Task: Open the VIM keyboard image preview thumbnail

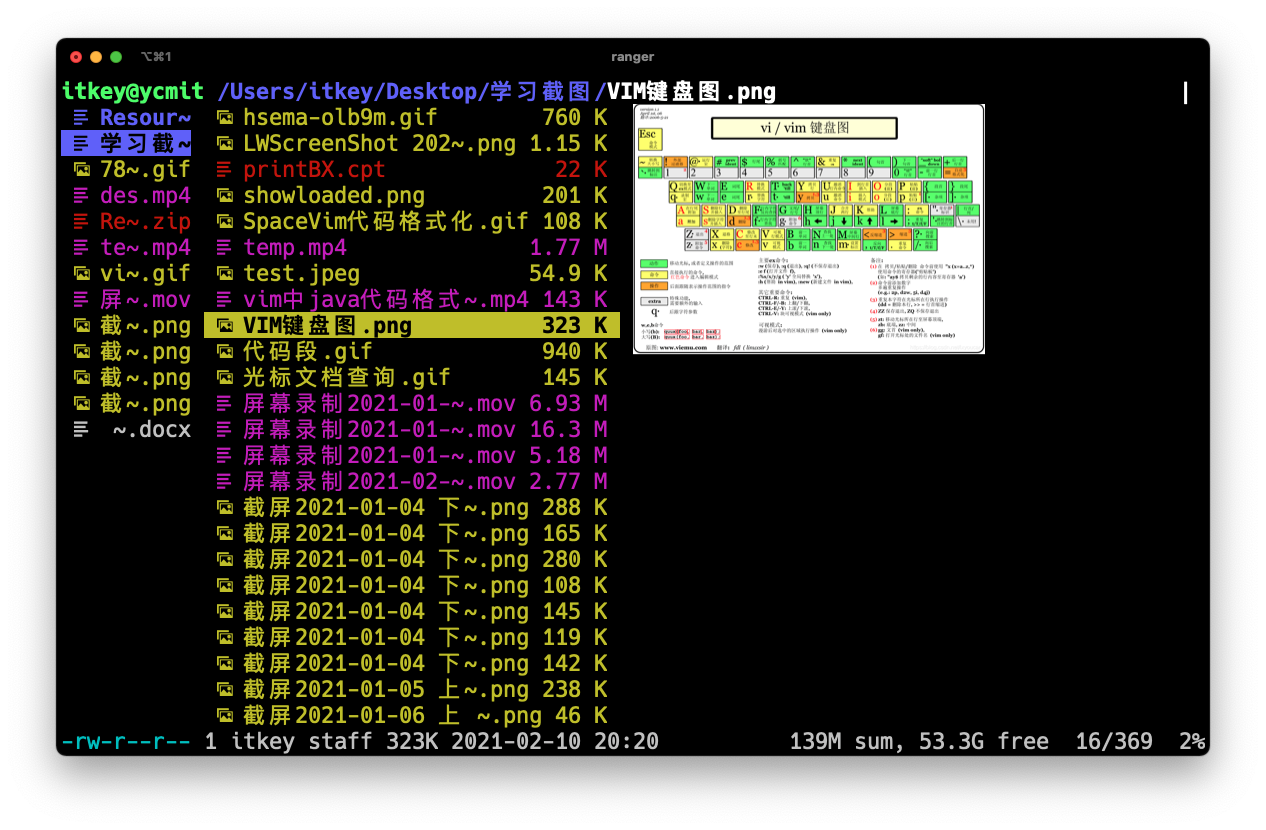Action: tap(809, 229)
